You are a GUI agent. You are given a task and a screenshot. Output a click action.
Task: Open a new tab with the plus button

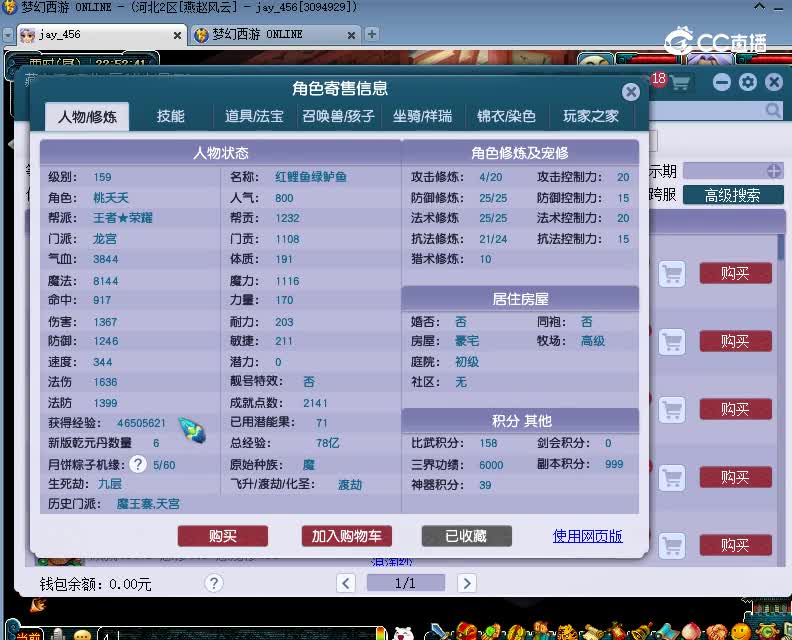[x=372, y=34]
